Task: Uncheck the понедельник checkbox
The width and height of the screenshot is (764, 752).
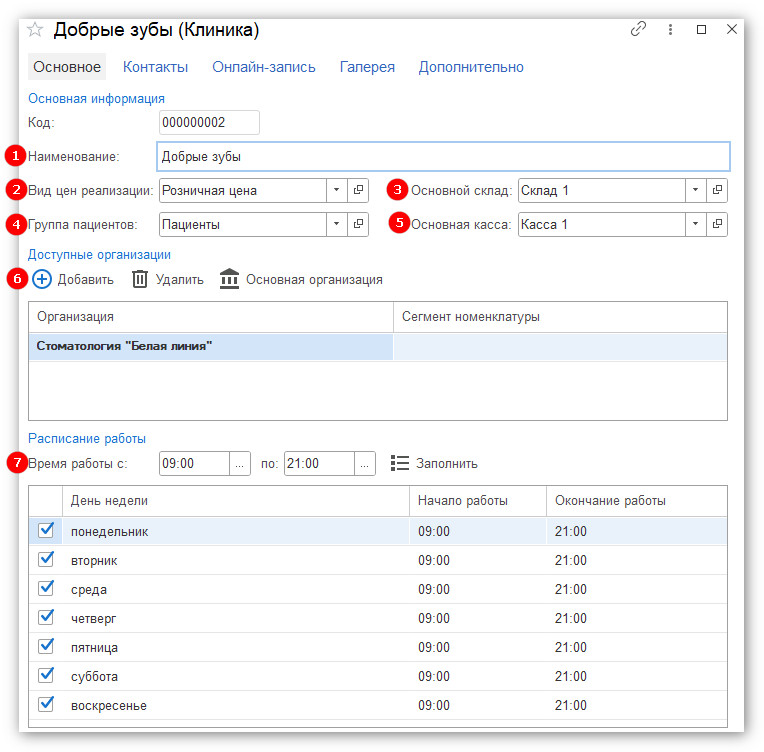Action: coord(46,530)
